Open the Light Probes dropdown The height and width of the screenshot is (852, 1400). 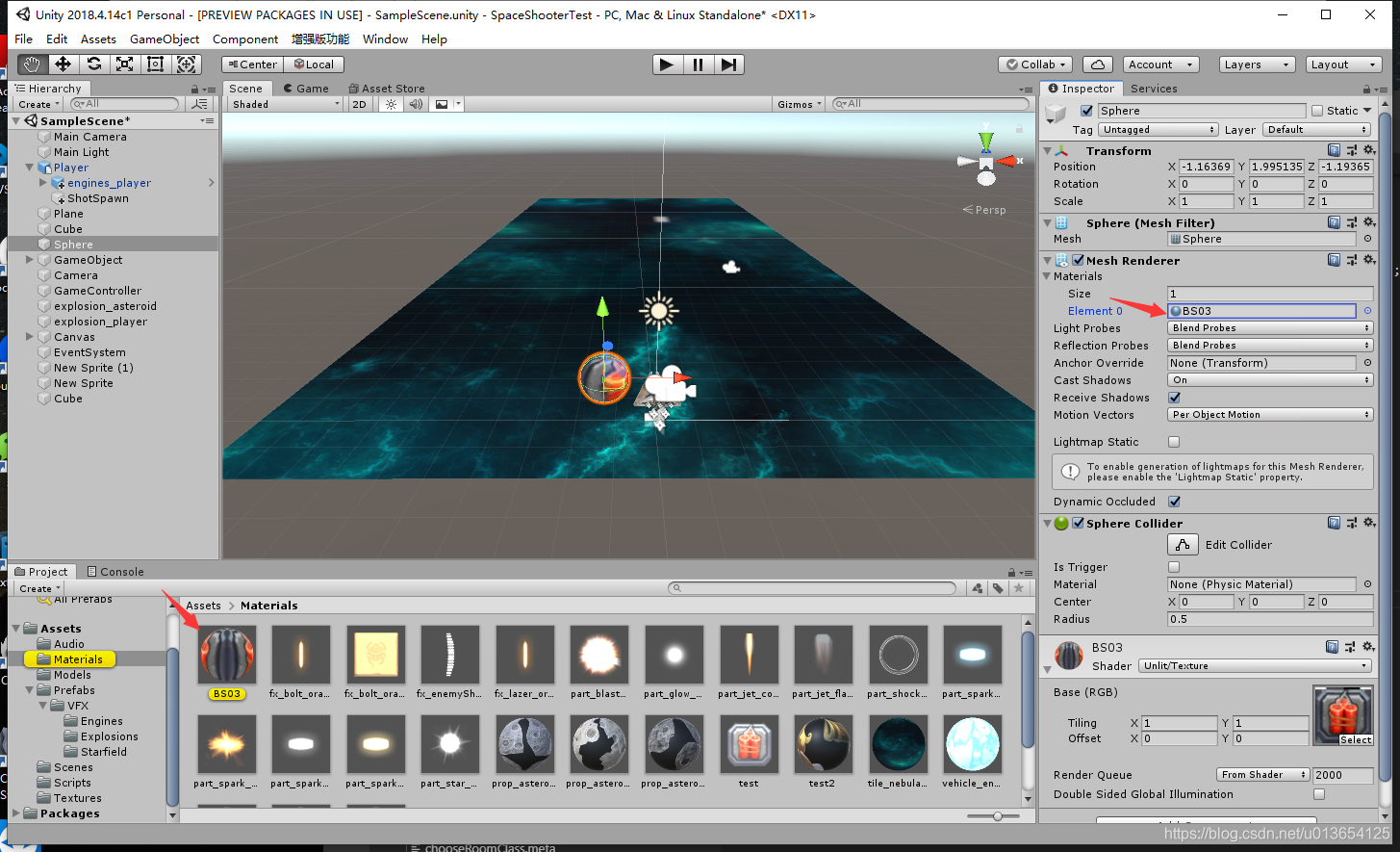coord(1270,328)
